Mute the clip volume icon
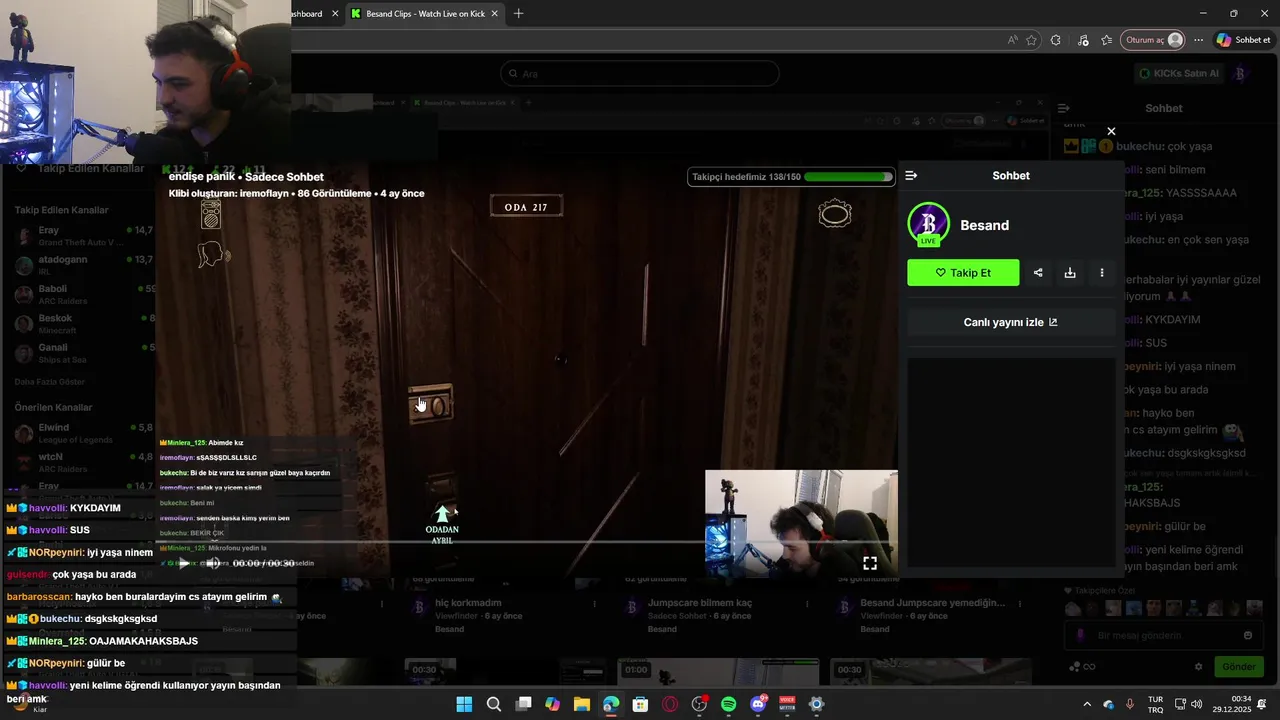 [x=213, y=563]
